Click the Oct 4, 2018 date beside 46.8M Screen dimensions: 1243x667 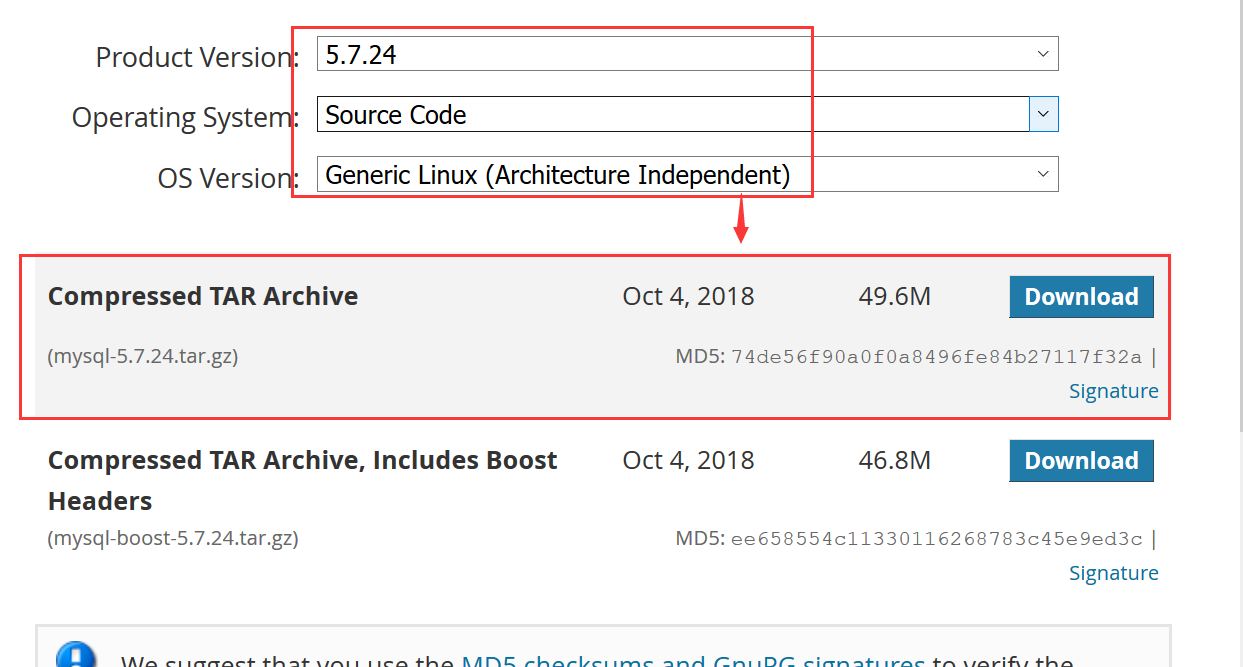click(688, 461)
